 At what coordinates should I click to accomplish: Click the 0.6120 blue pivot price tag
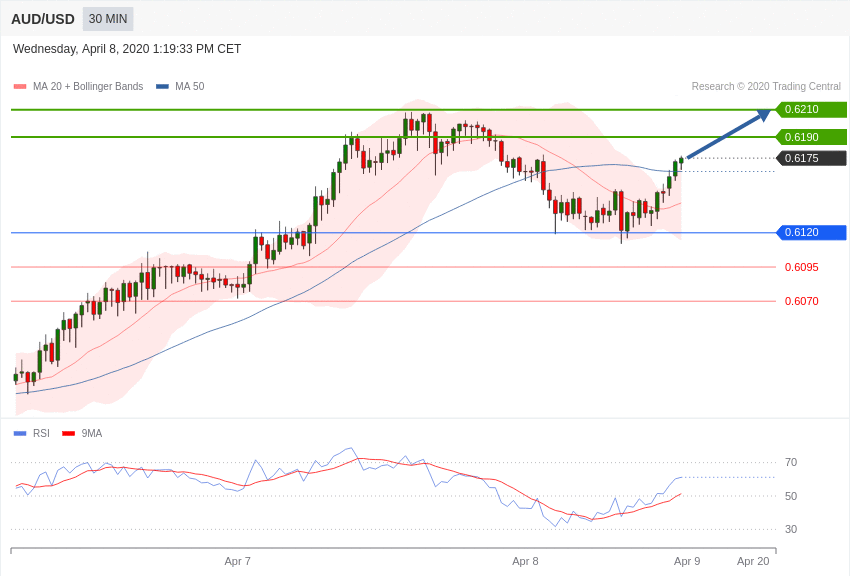click(x=811, y=232)
